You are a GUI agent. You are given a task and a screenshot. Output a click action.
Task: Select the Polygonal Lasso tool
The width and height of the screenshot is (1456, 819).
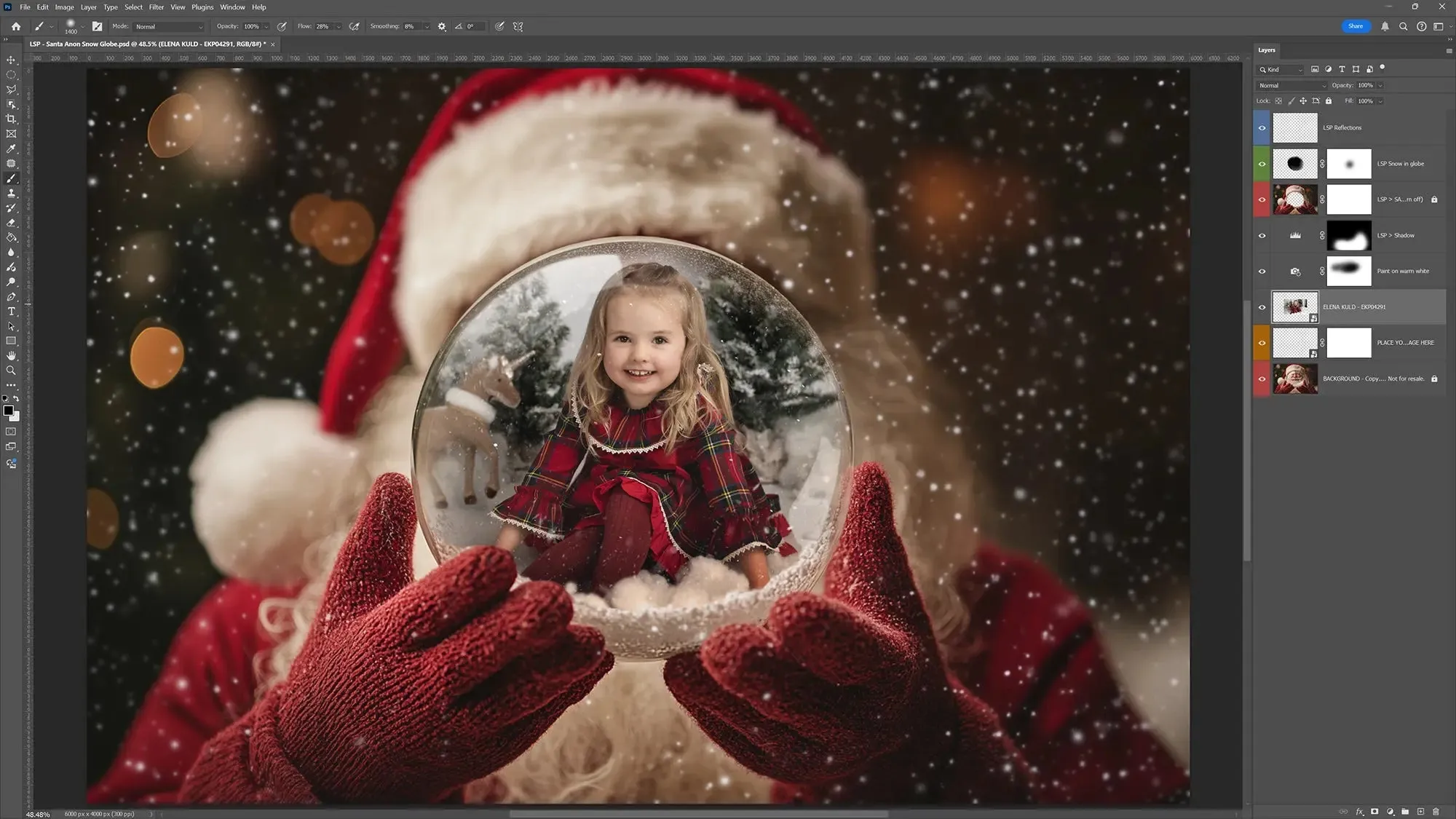tap(11, 90)
